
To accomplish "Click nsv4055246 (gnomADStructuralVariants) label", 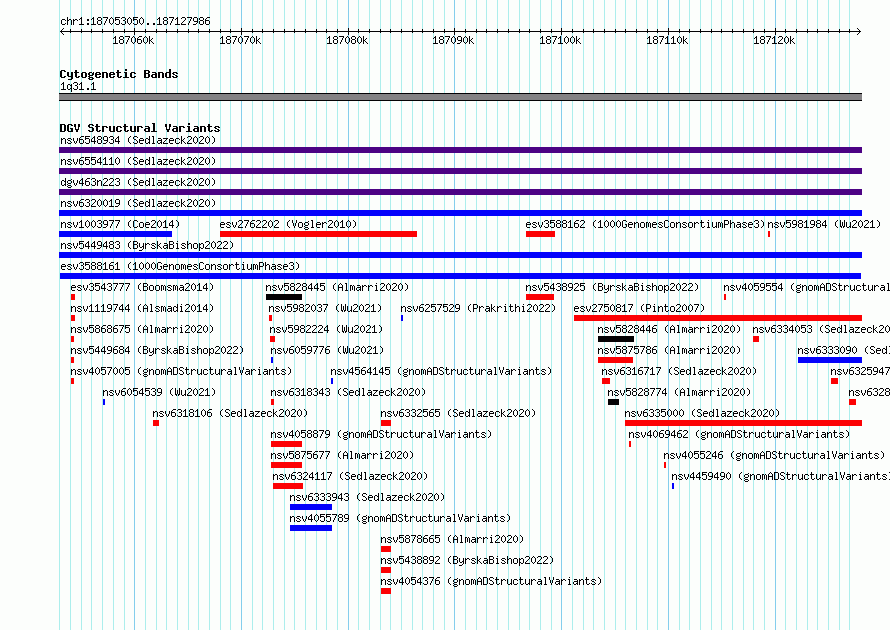I will coord(774,455).
